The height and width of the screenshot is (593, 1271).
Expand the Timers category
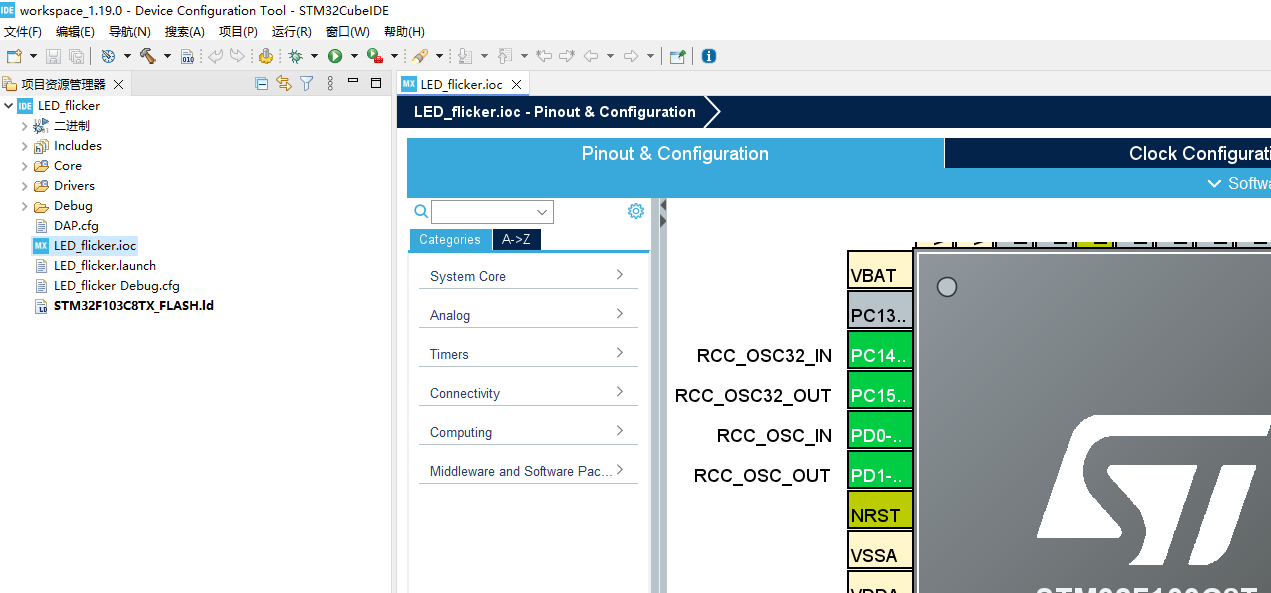(x=528, y=353)
